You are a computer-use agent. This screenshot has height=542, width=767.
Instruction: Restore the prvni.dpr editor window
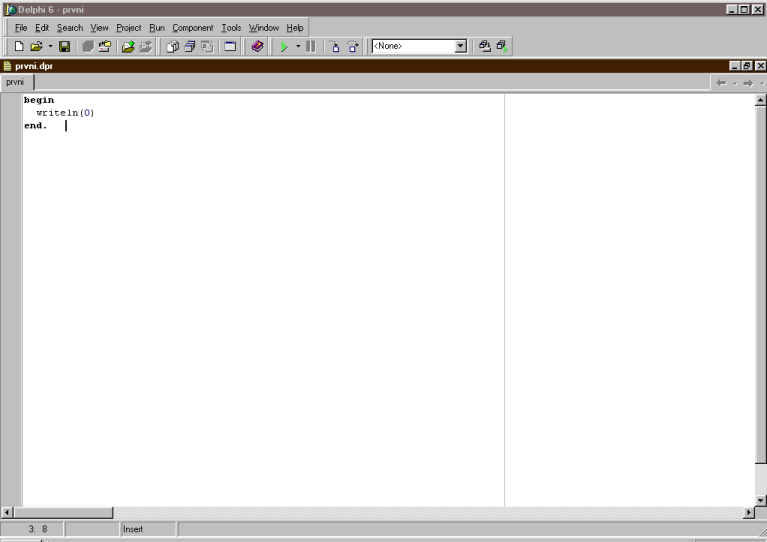coord(747,66)
